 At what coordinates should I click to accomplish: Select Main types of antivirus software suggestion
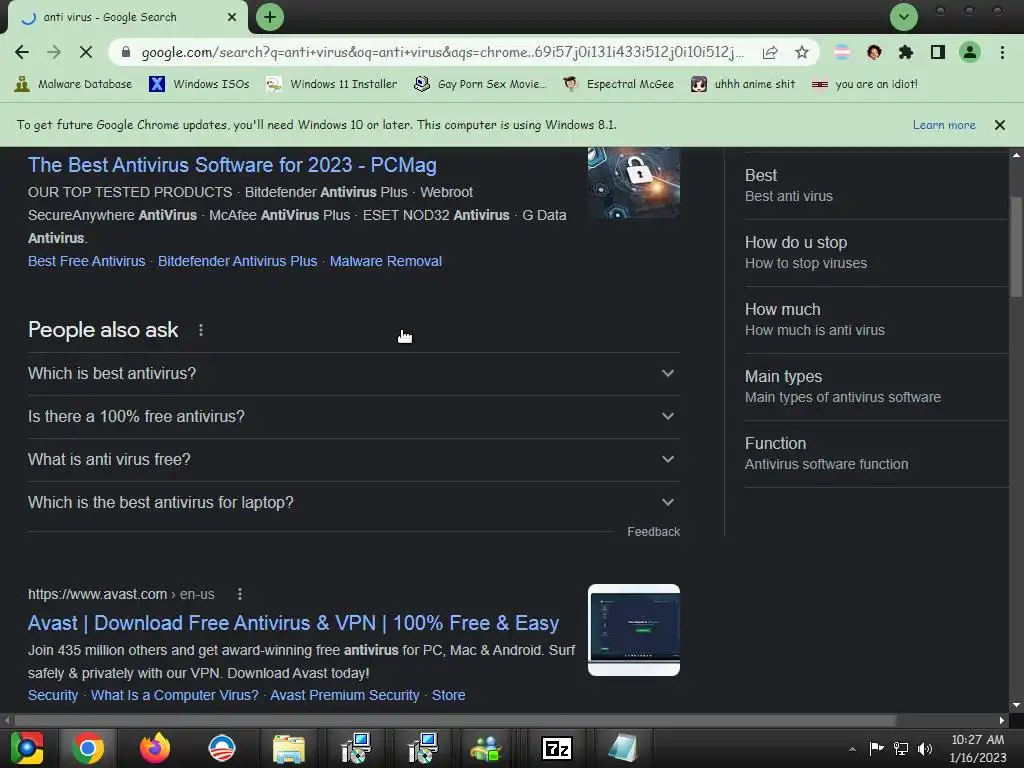[876, 387]
